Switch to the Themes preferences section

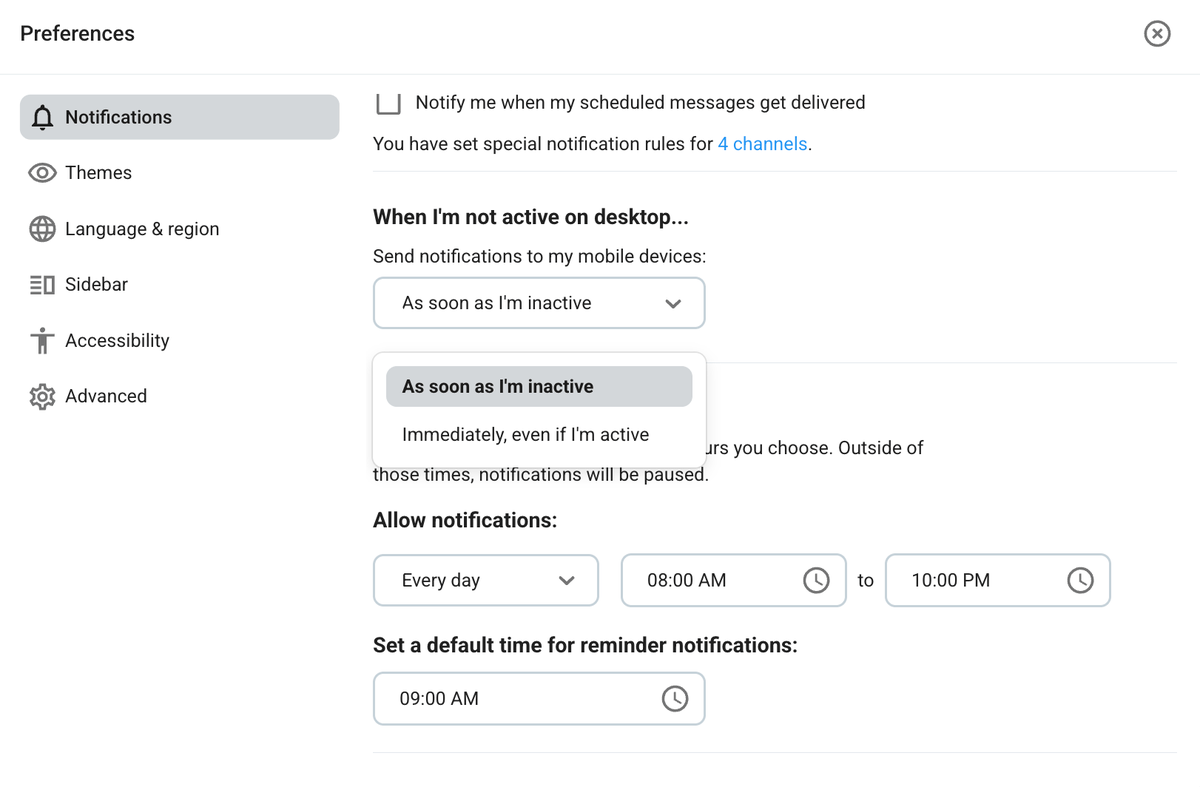pyautogui.click(x=98, y=172)
